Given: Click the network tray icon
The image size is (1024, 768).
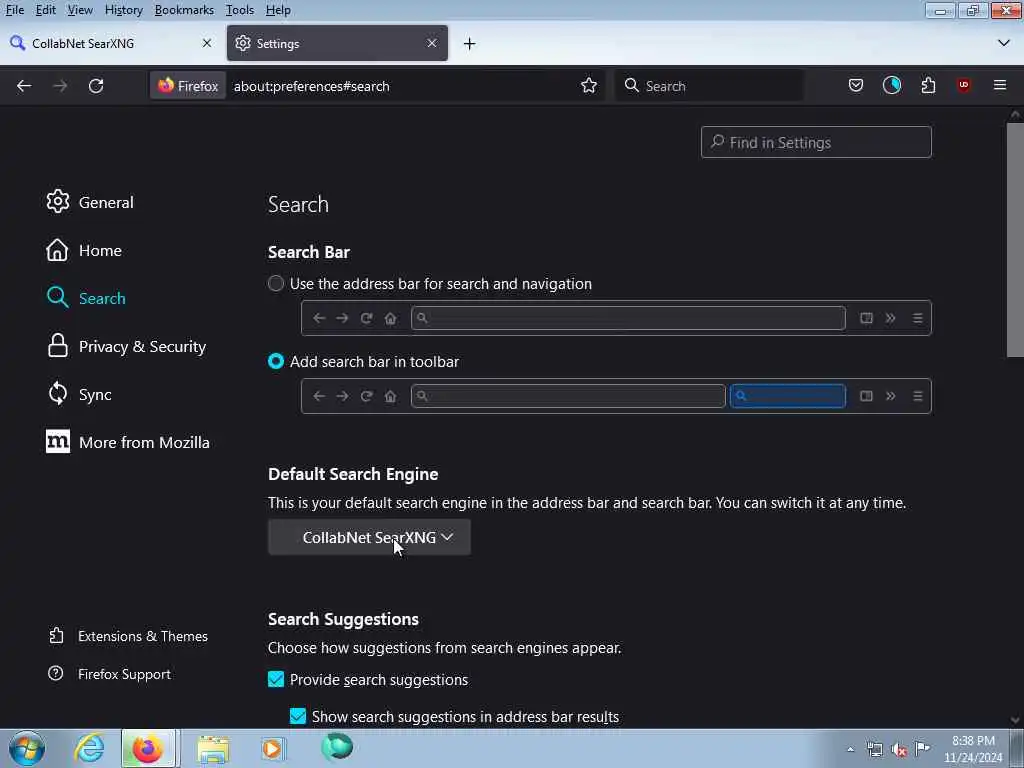Looking at the screenshot, I should pyautogui.click(x=874, y=750).
